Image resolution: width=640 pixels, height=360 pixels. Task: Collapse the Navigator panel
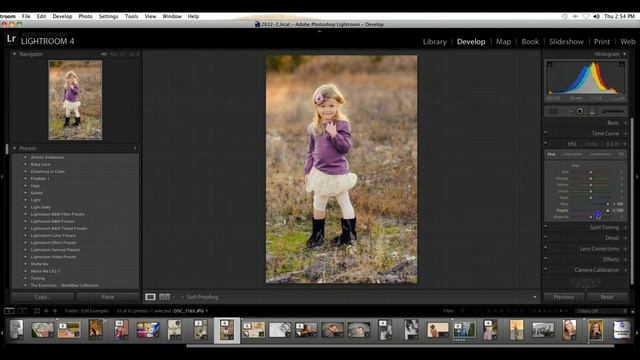(14, 54)
